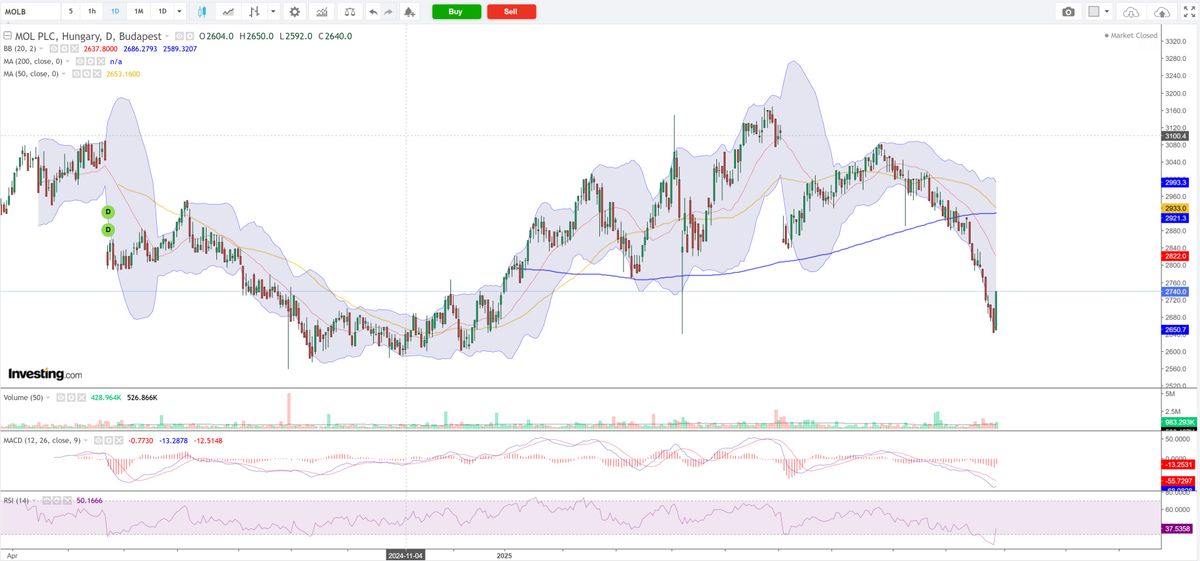1200x561 pixels.
Task: Click the 3100.4 price label
Action: pos(1175,135)
